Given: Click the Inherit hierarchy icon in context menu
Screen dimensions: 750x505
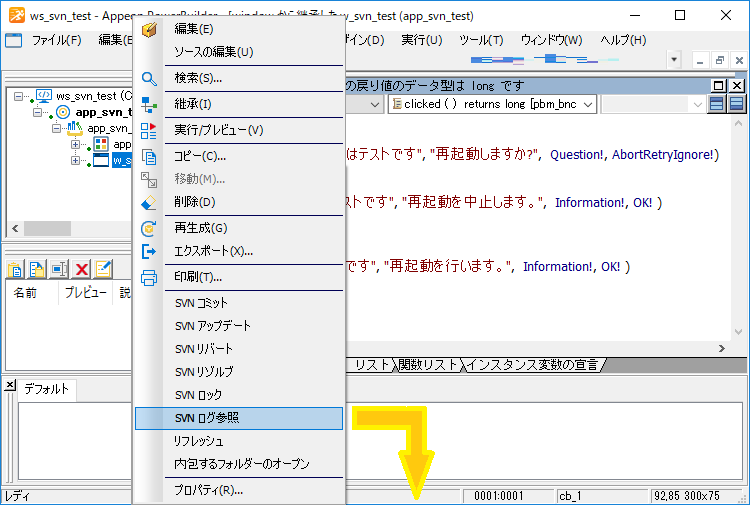Looking at the screenshot, I should coord(149,105).
